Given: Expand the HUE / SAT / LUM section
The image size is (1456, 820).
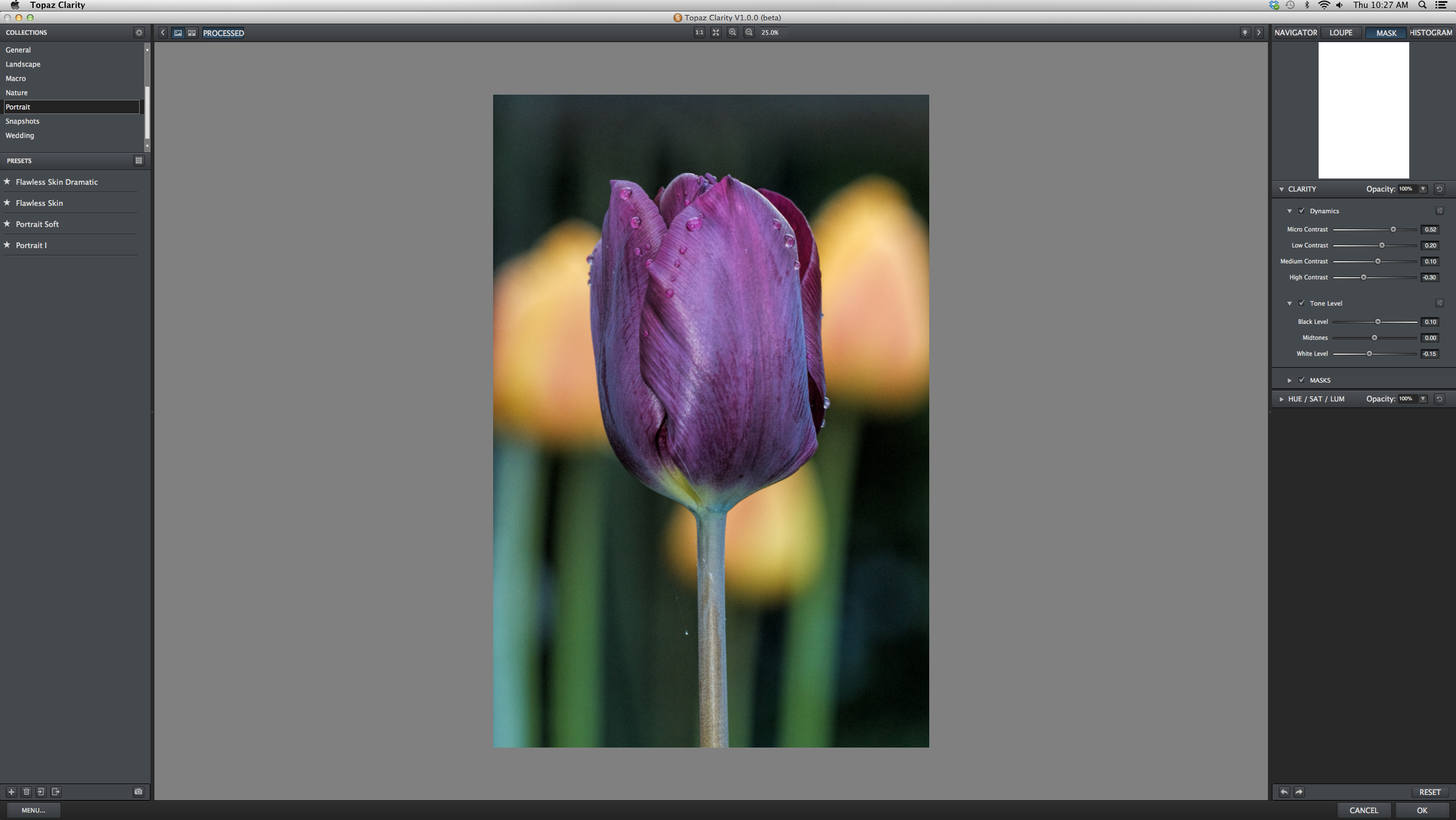Looking at the screenshot, I should [x=1282, y=399].
